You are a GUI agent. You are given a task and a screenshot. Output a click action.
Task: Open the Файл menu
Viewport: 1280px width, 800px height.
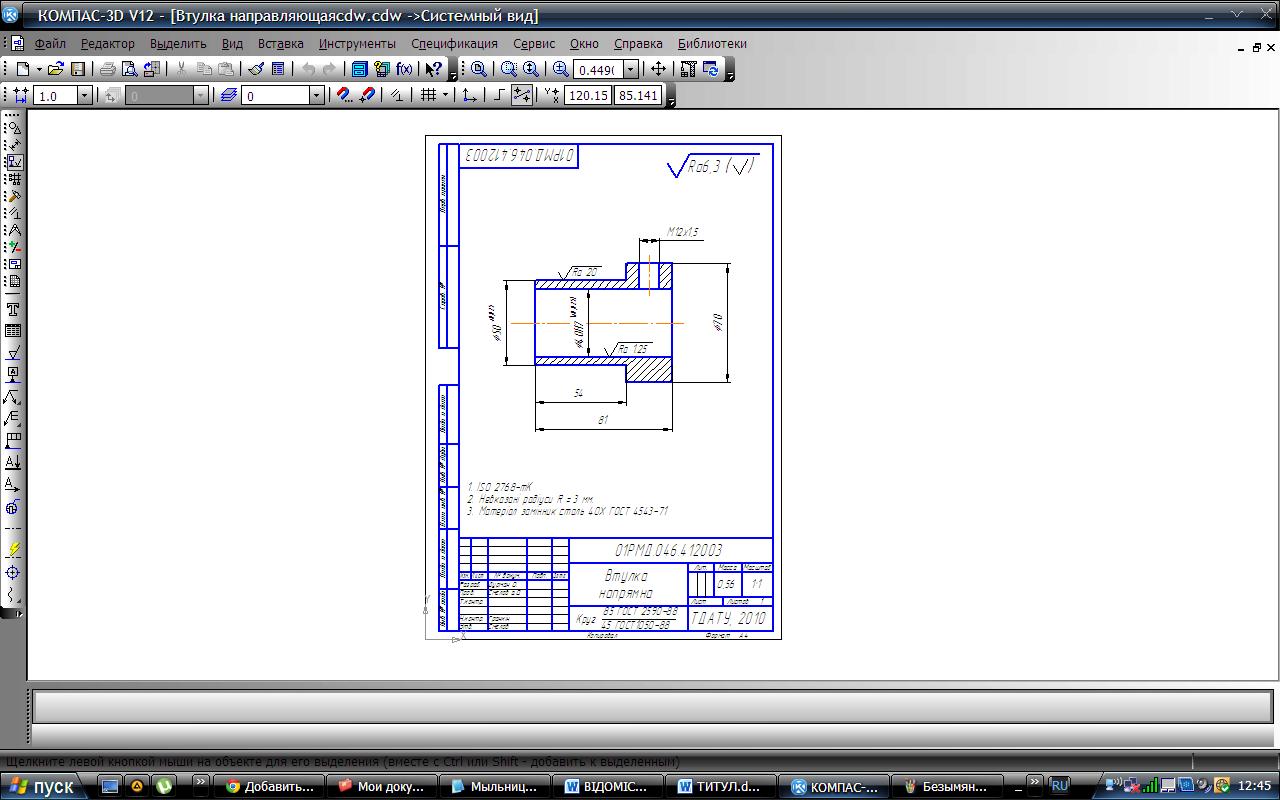(x=50, y=44)
